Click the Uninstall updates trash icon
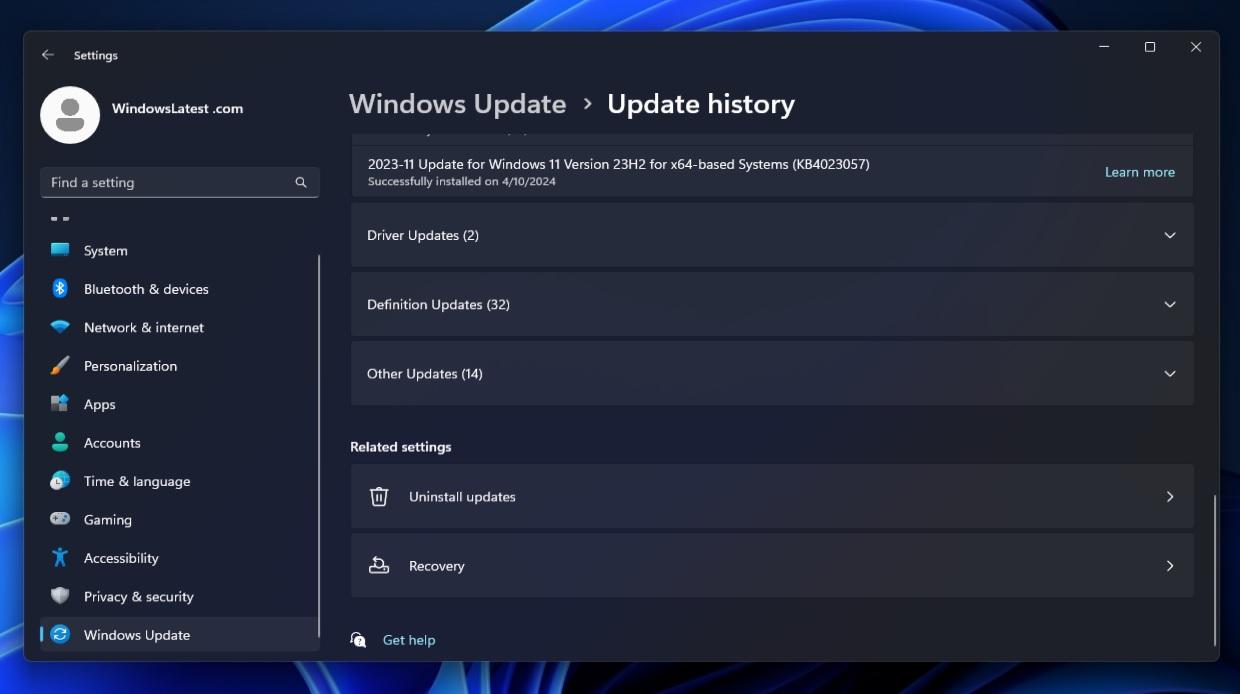This screenshot has width=1240, height=694. pyautogui.click(x=379, y=496)
